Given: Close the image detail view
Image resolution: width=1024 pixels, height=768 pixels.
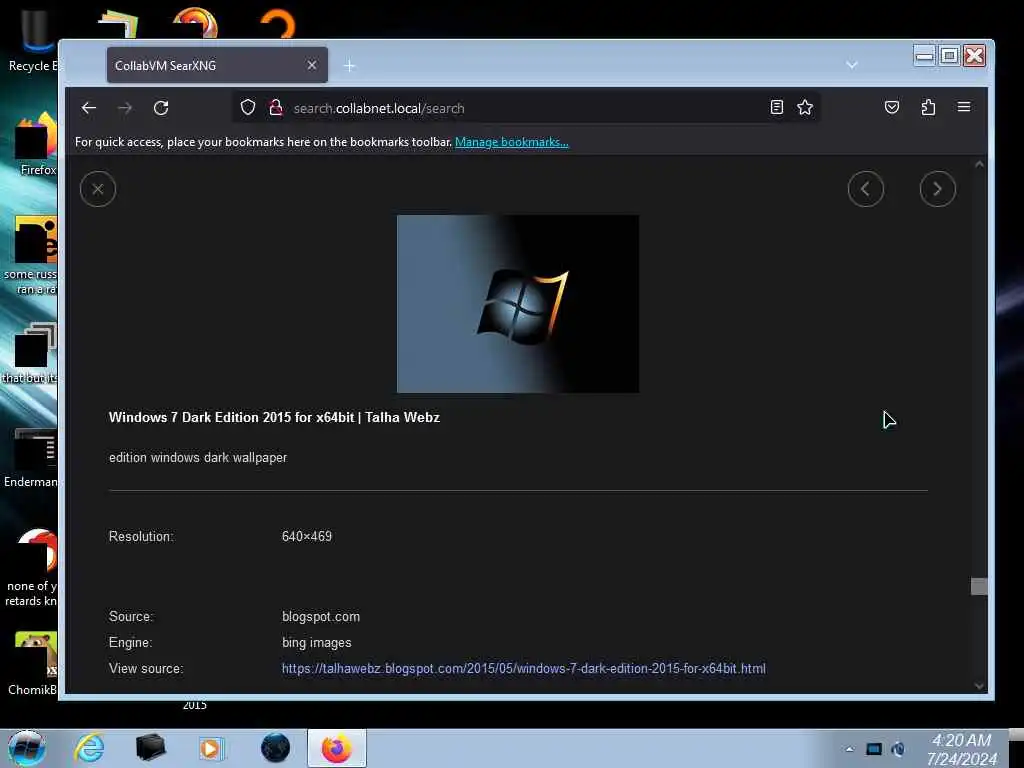Looking at the screenshot, I should [x=98, y=189].
